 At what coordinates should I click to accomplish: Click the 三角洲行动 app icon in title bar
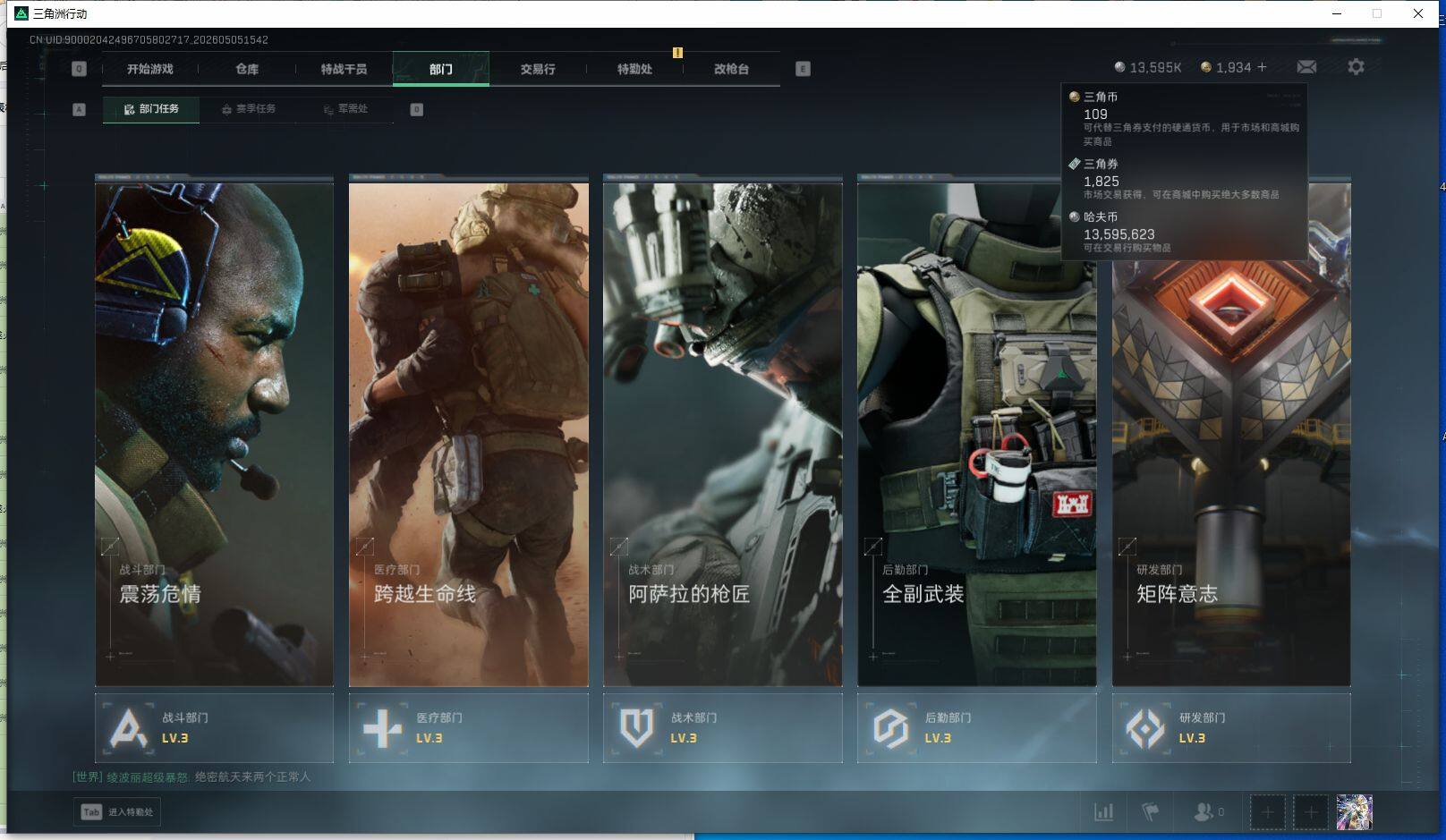click(x=21, y=13)
